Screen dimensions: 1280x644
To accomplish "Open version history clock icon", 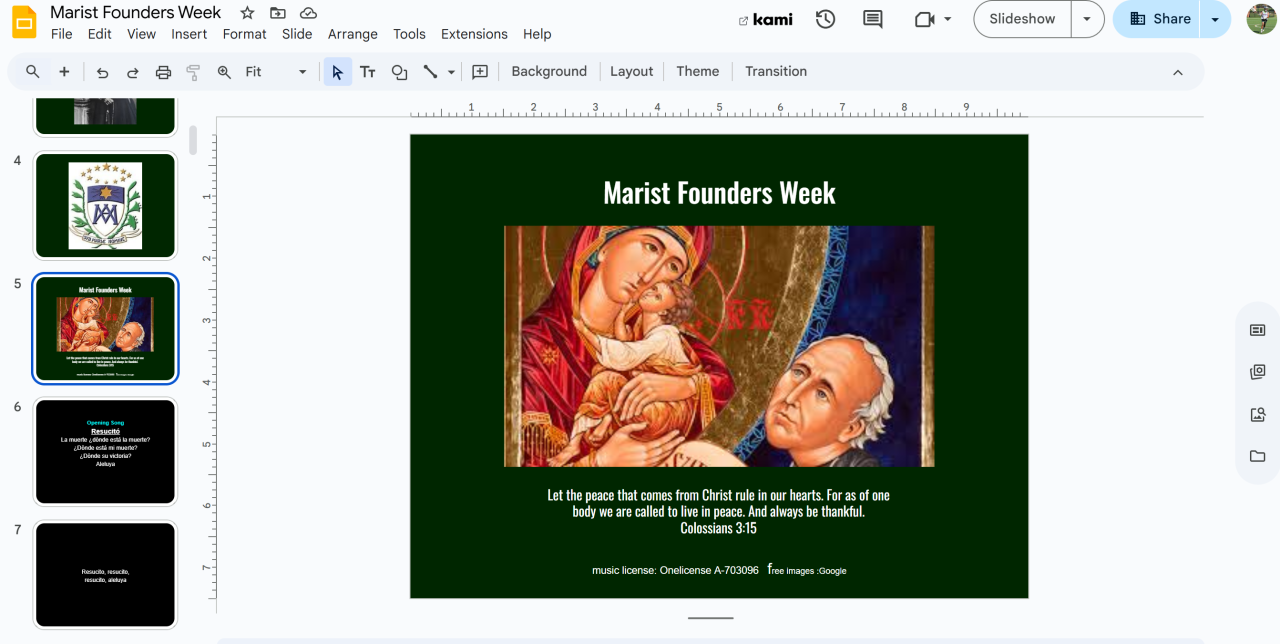I will point(825,19).
